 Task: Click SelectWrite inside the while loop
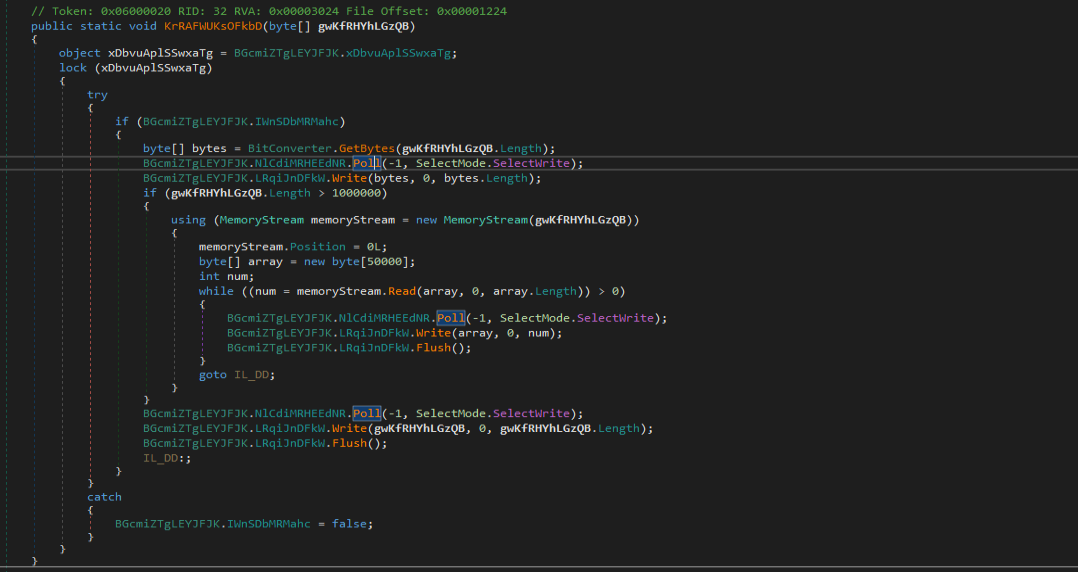(615, 318)
